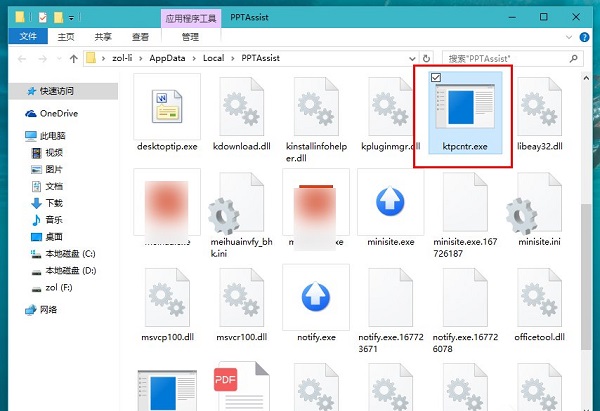Click the new folder icon in title bar
This screenshot has width=600, height=411.
point(58,17)
